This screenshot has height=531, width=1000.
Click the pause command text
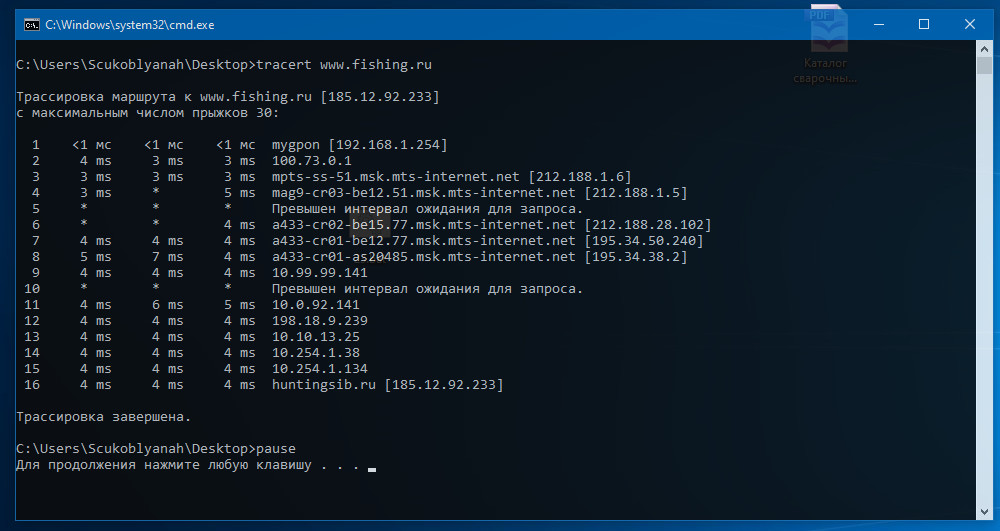[x=276, y=449]
